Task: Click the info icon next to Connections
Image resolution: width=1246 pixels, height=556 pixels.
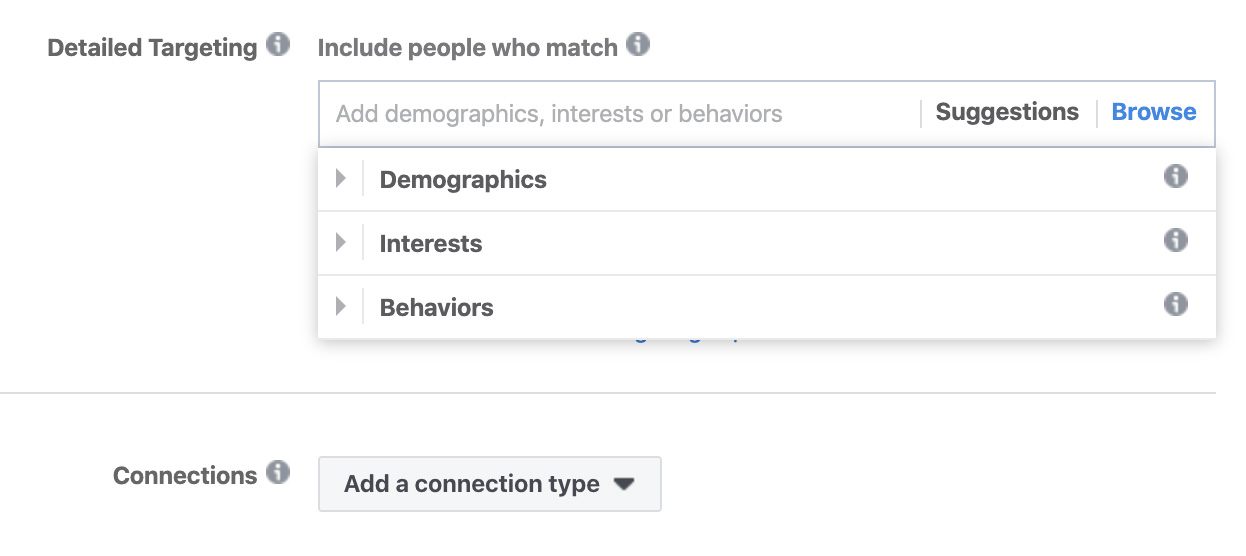Action: (x=278, y=472)
